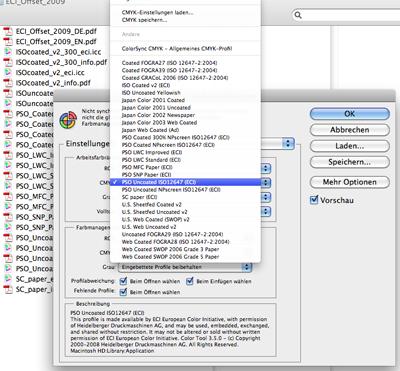
Task: Select U.S. Web Uncoated v2
Action: [185, 227]
